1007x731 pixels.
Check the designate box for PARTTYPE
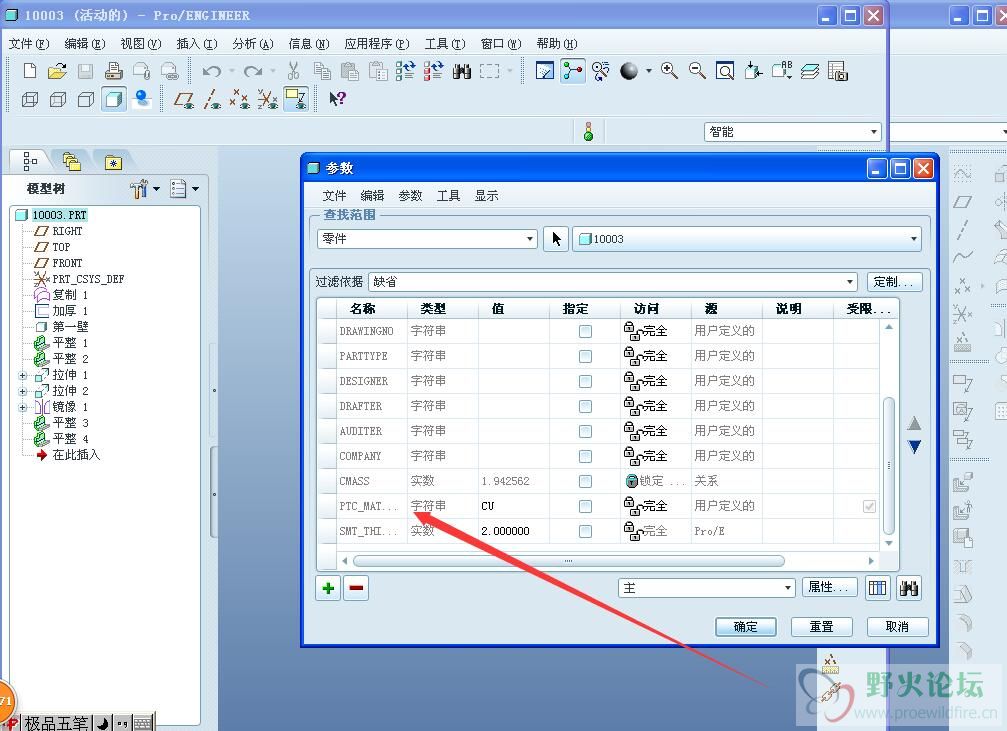pyautogui.click(x=585, y=356)
